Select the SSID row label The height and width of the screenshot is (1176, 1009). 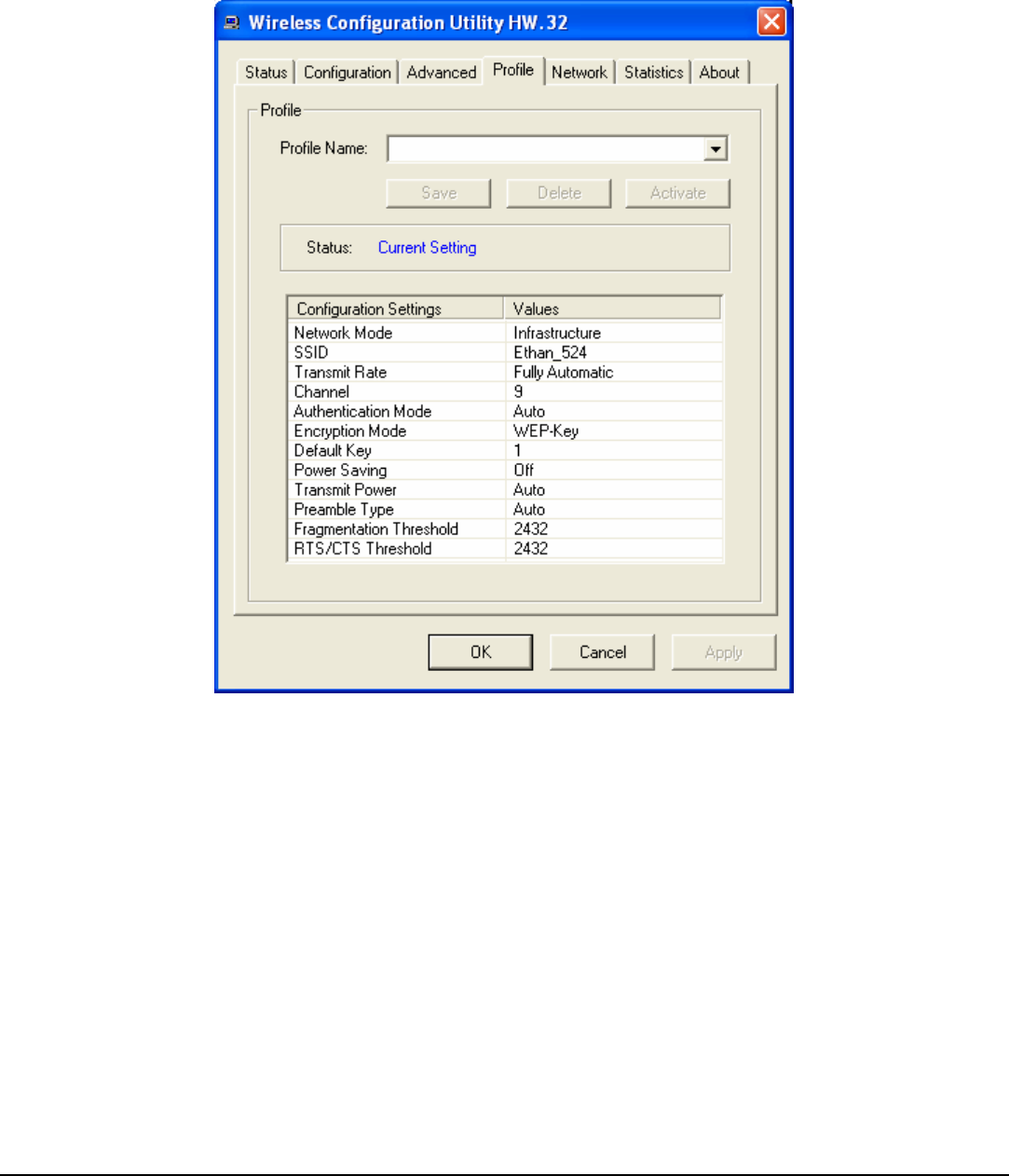311,352
